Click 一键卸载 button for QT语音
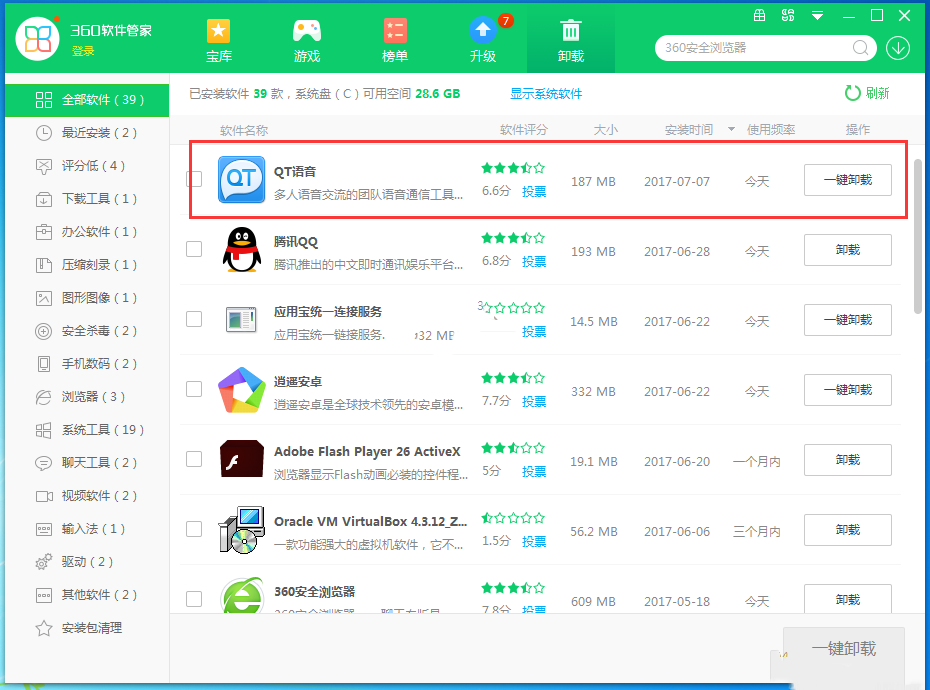 (847, 180)
